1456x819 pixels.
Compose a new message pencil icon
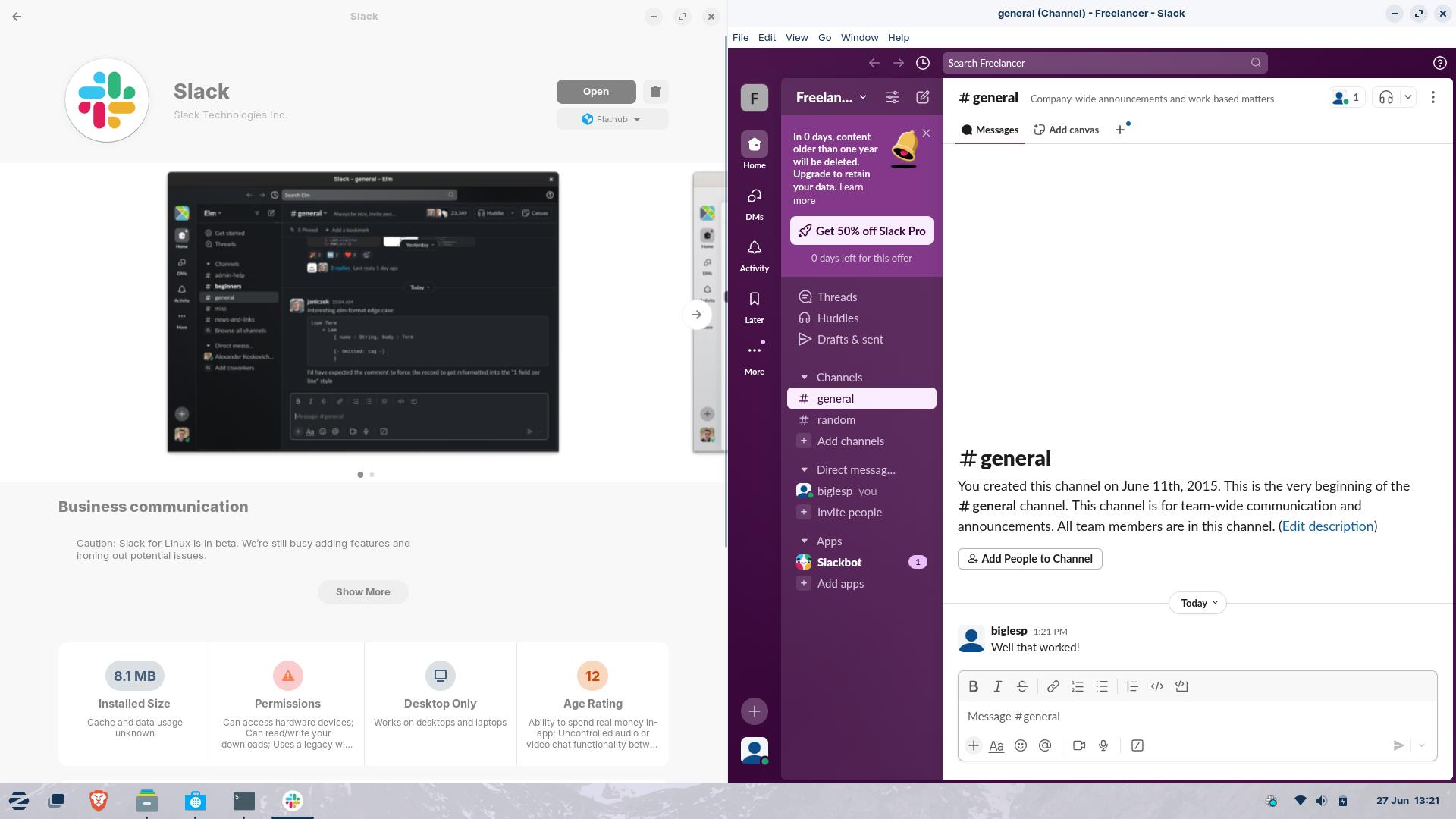(922, 97)
